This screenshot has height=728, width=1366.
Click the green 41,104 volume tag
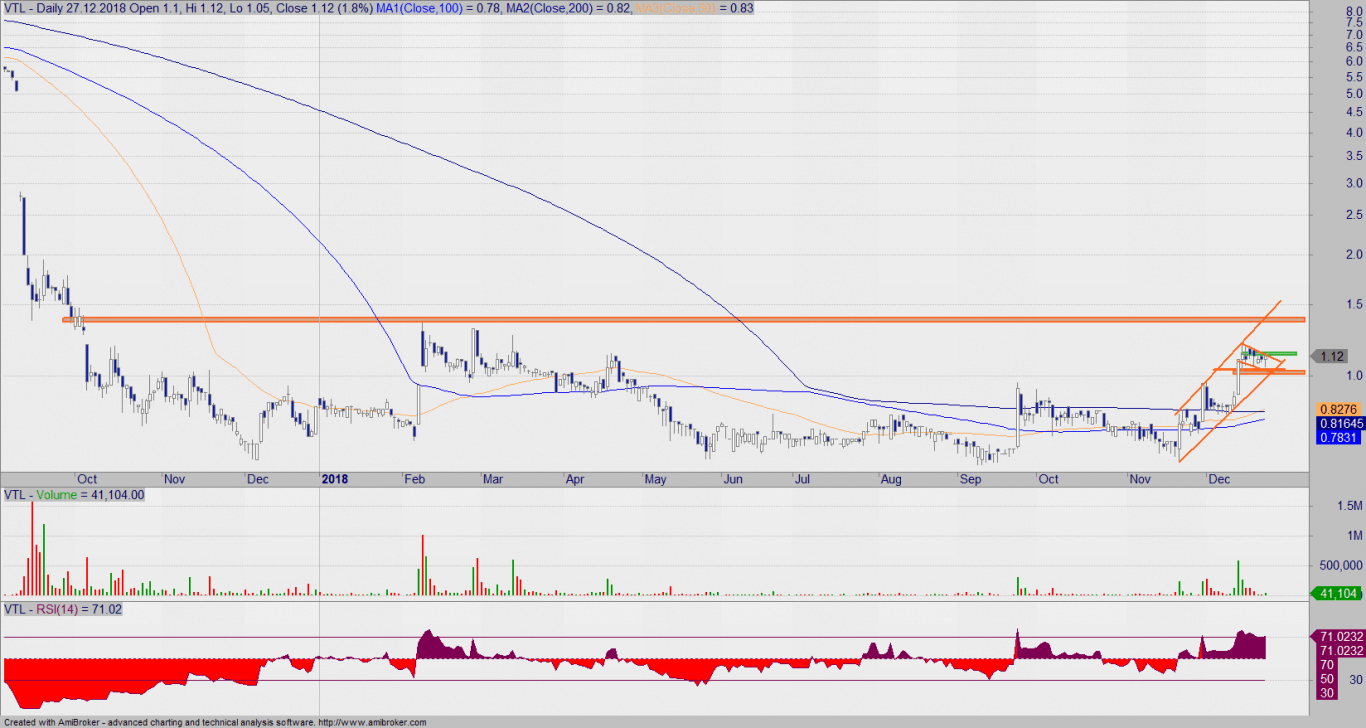click(x=1336, y=594)
